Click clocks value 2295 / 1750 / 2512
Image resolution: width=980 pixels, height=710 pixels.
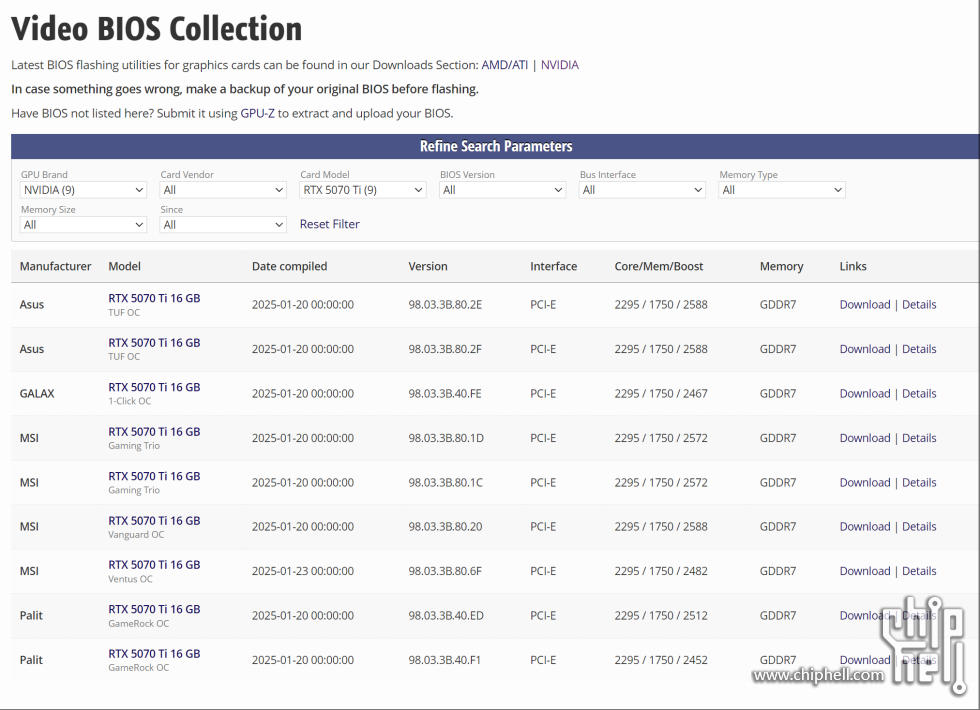661,615
